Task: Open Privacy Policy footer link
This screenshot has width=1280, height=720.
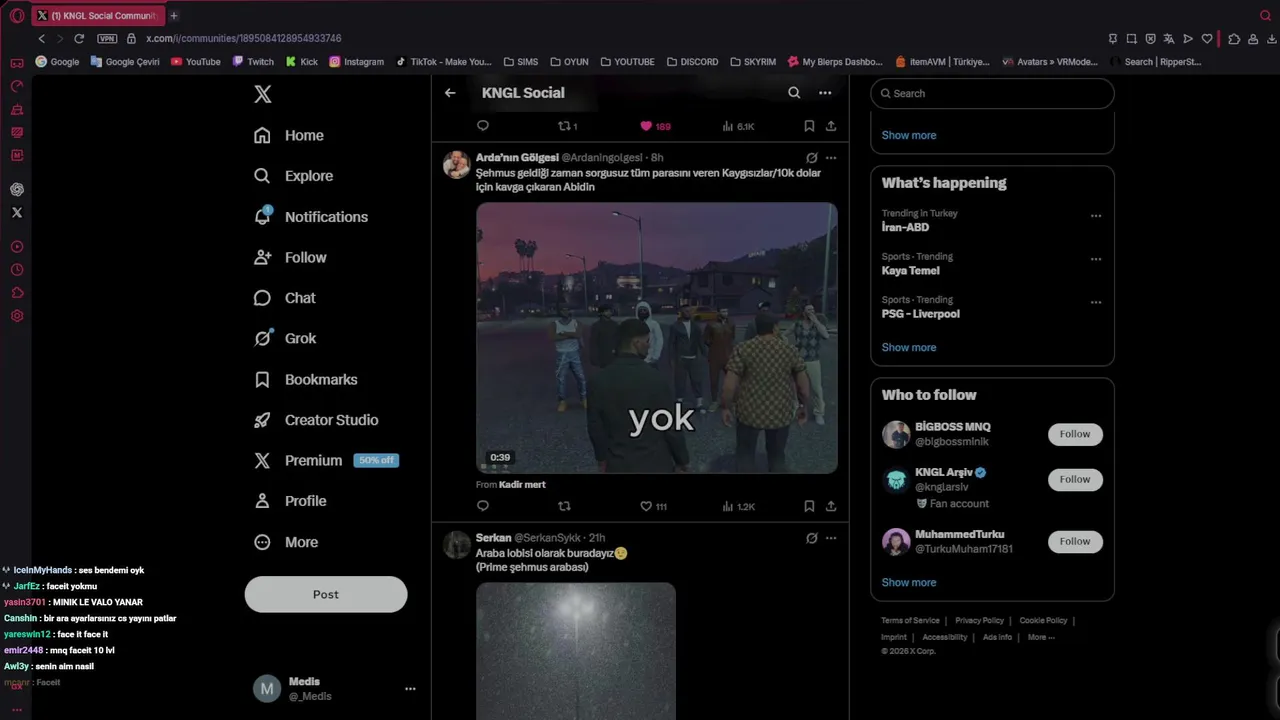Action: click(979, 621)
